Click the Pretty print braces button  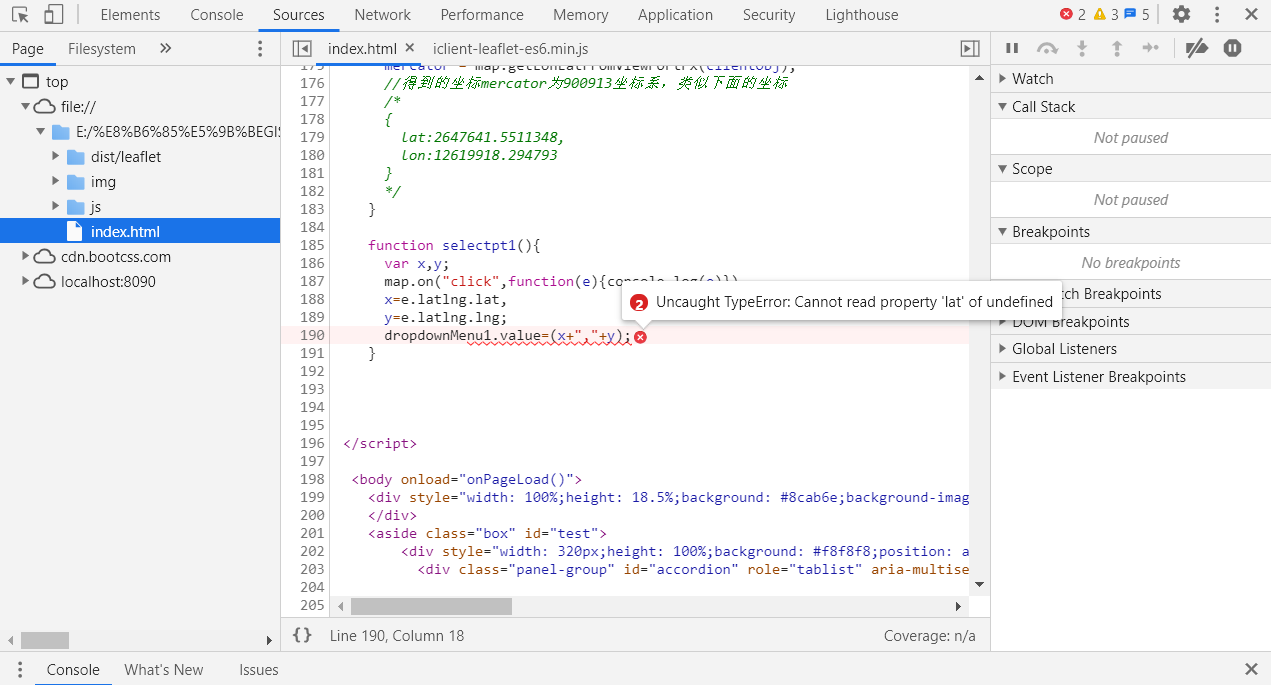tap(303, 635)
